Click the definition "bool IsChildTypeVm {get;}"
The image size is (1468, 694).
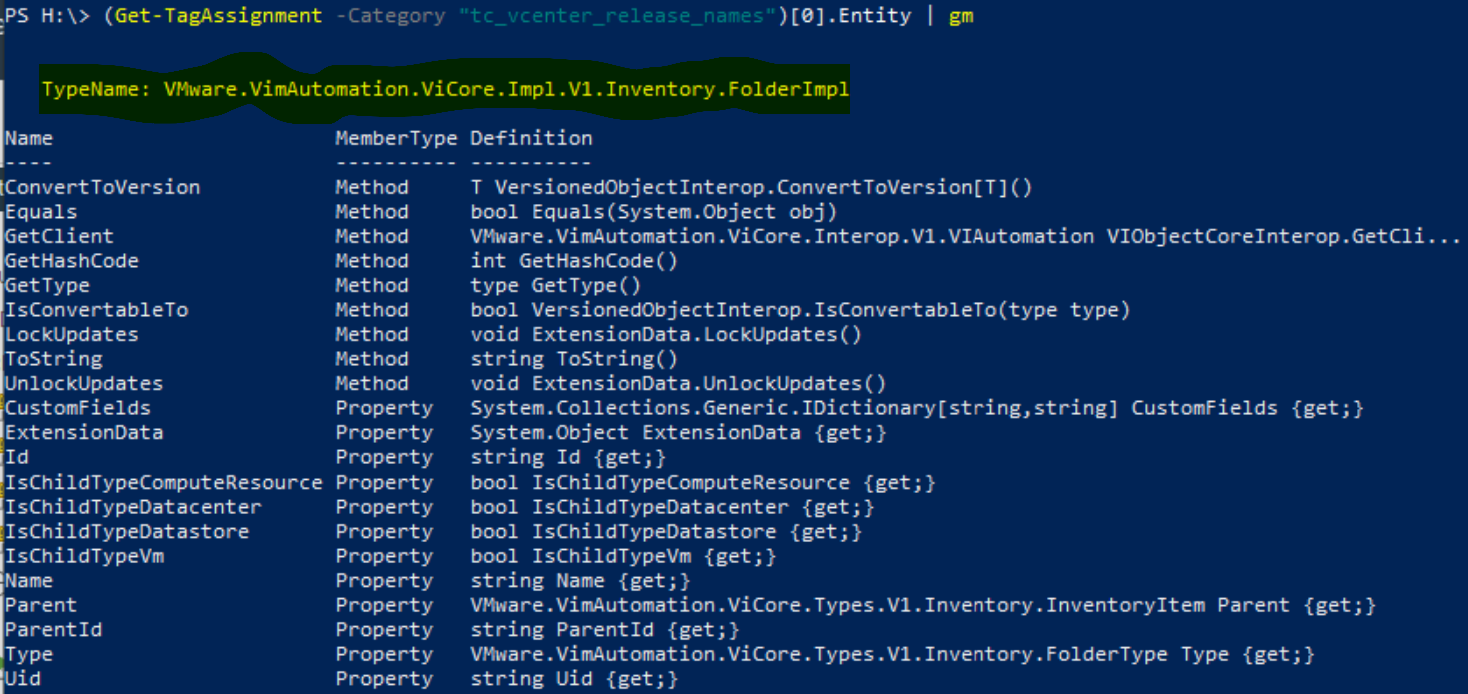coord(623,556)
